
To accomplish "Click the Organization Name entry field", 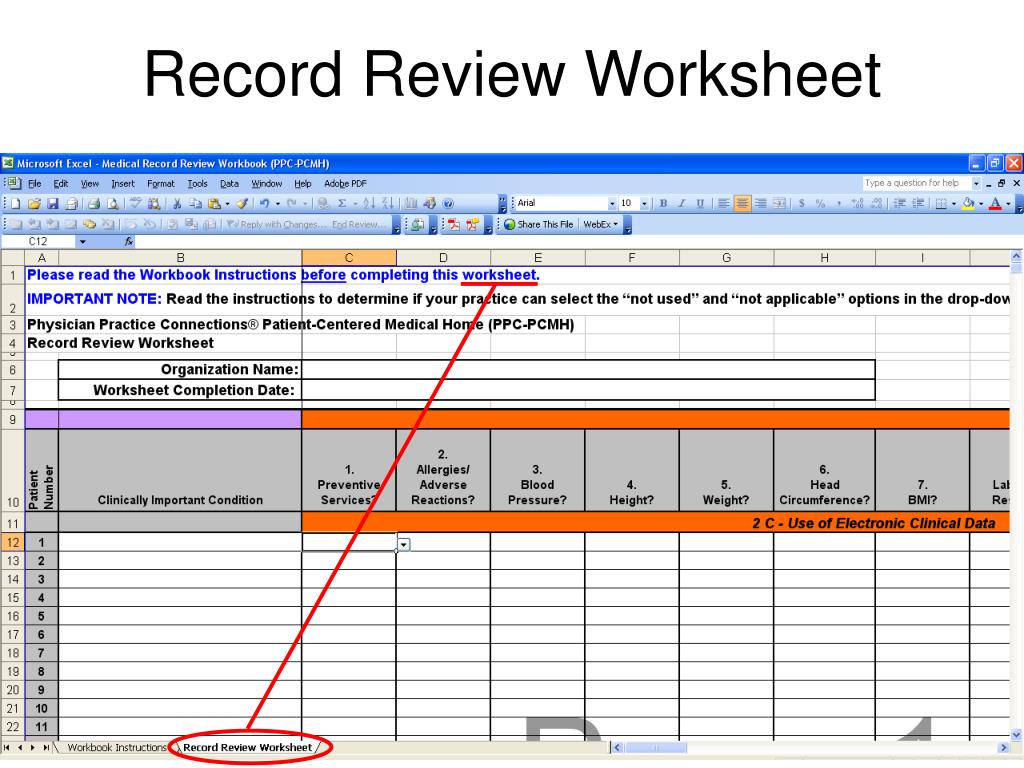I will pos(588,370).
